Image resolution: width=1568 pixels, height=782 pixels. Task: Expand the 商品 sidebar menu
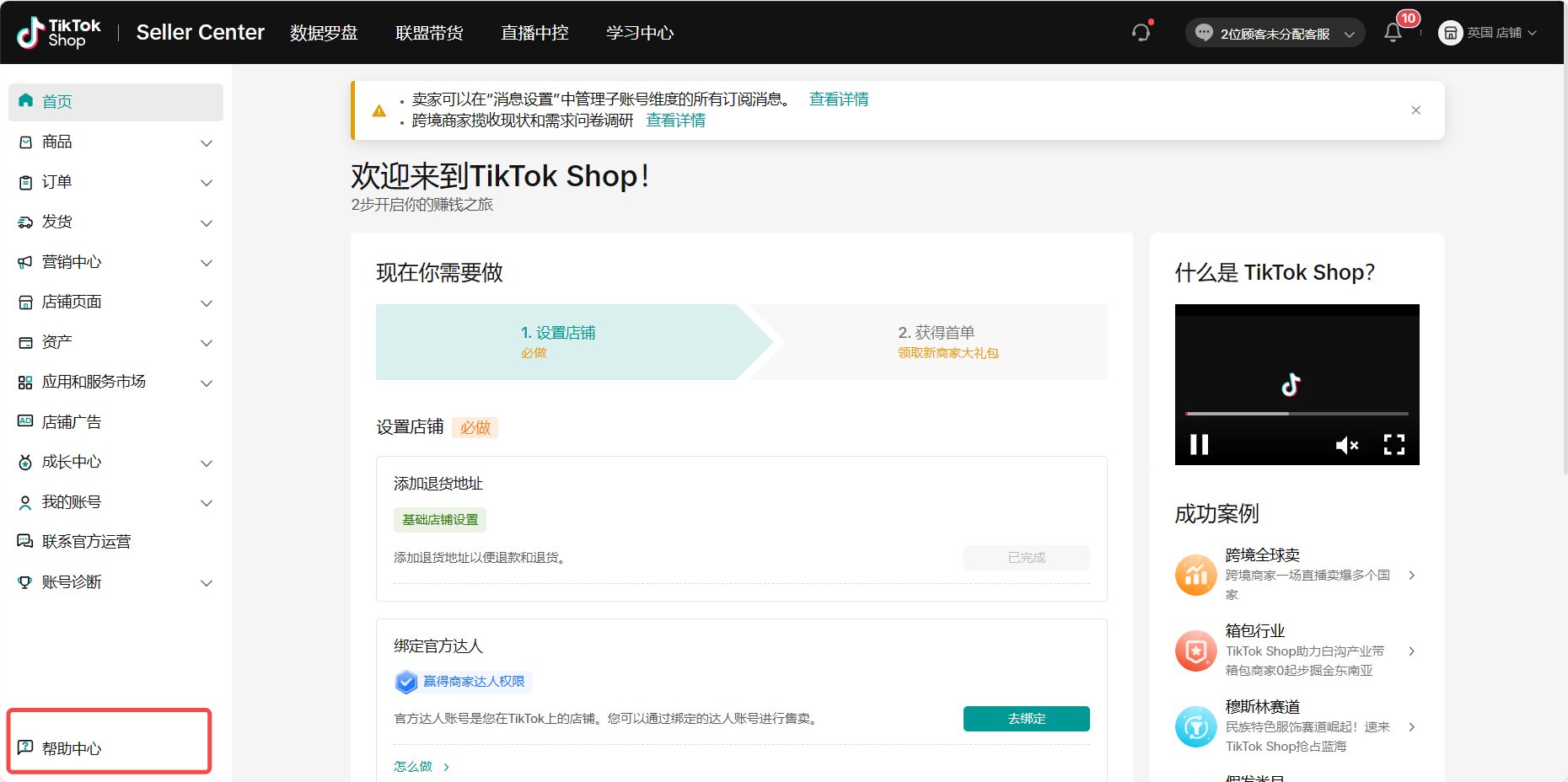coord(115,142)
